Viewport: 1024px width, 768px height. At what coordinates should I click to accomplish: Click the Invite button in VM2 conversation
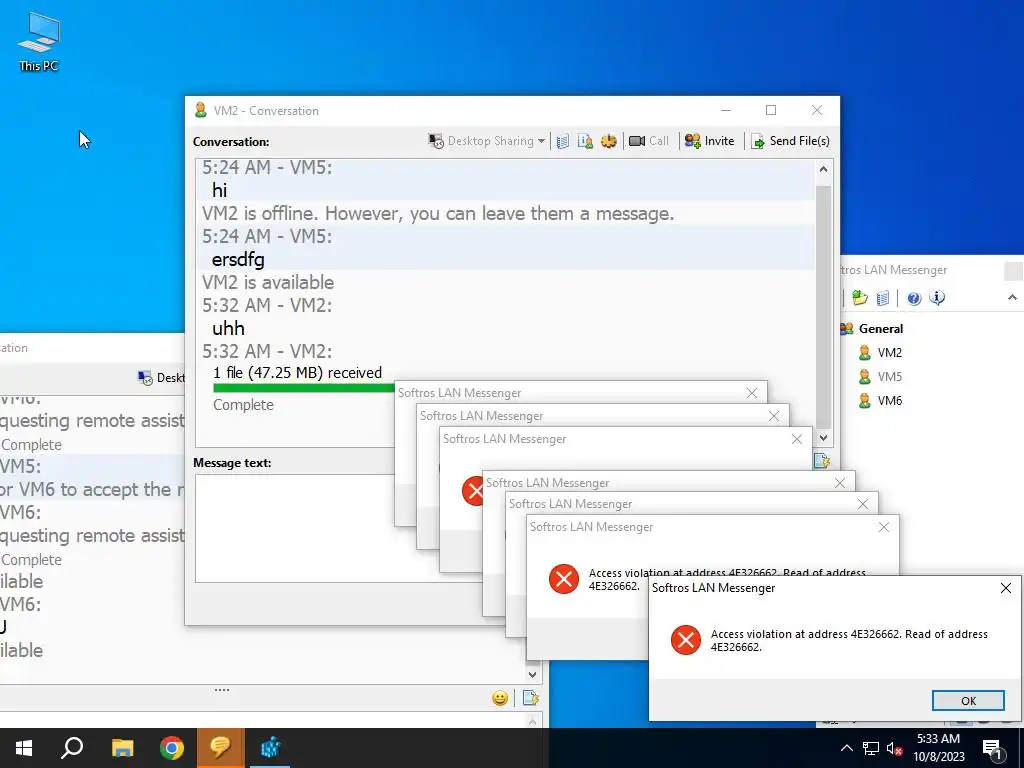pos(709,141)
